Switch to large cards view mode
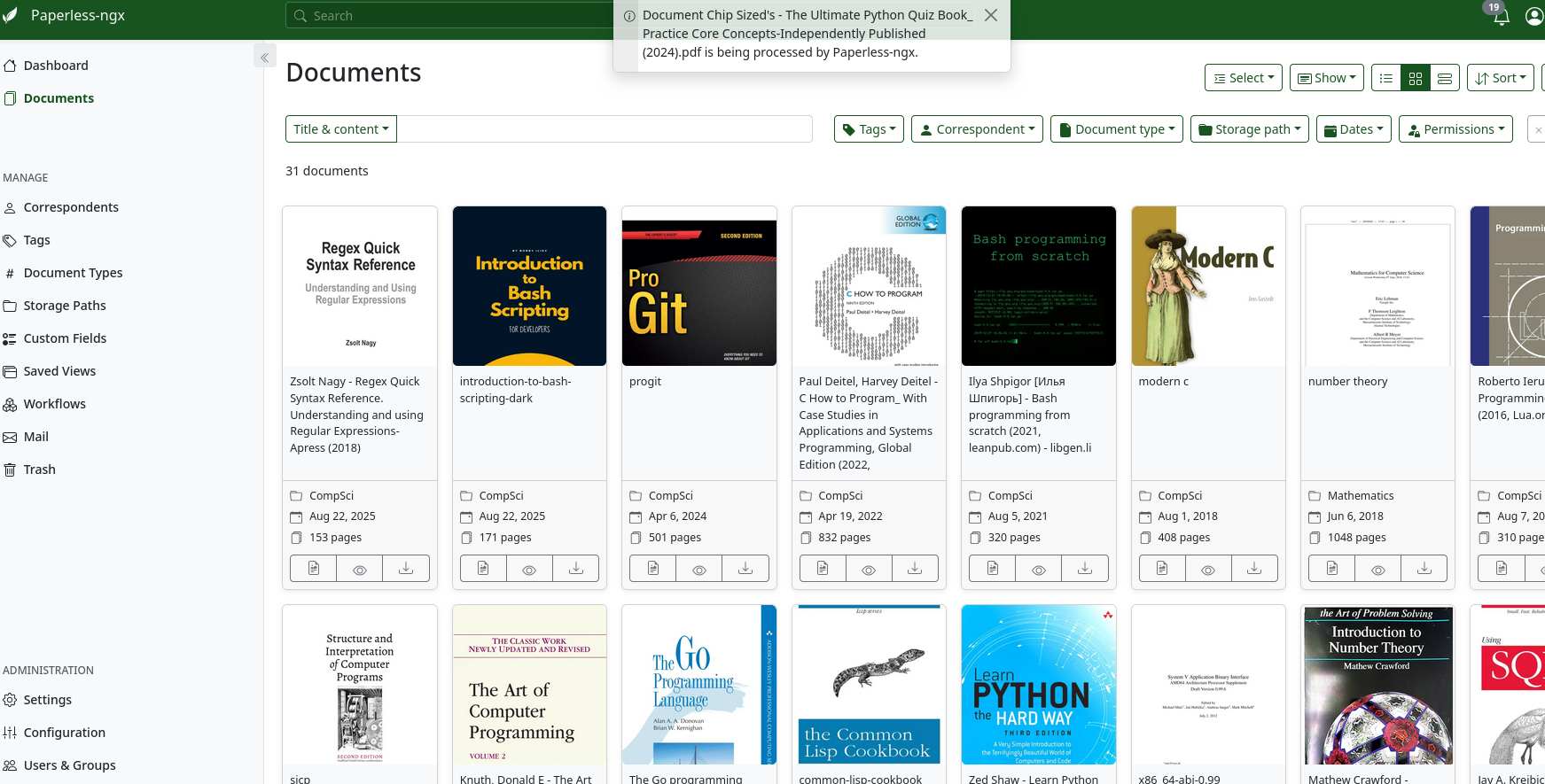The height and width of the screenshot is (784, 1545). coord(1445,78)
